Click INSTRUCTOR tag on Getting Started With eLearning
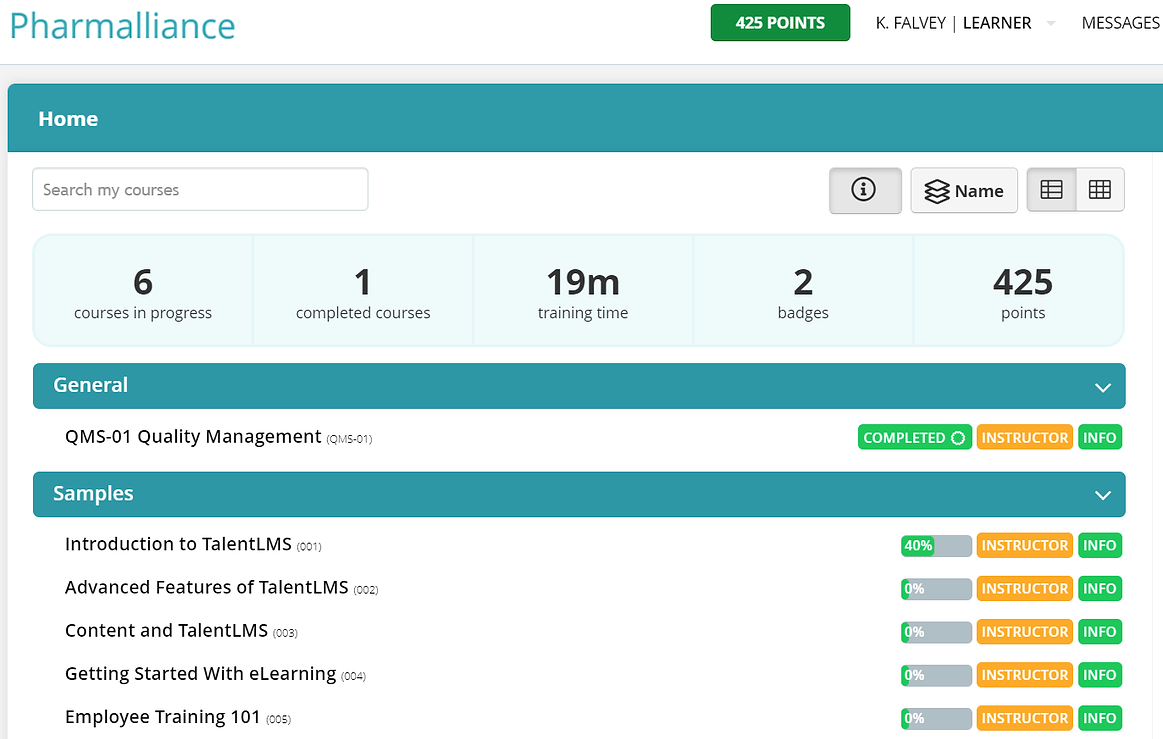The width and height of the screenshot is (1163, 739). [x=1024, y=674]
